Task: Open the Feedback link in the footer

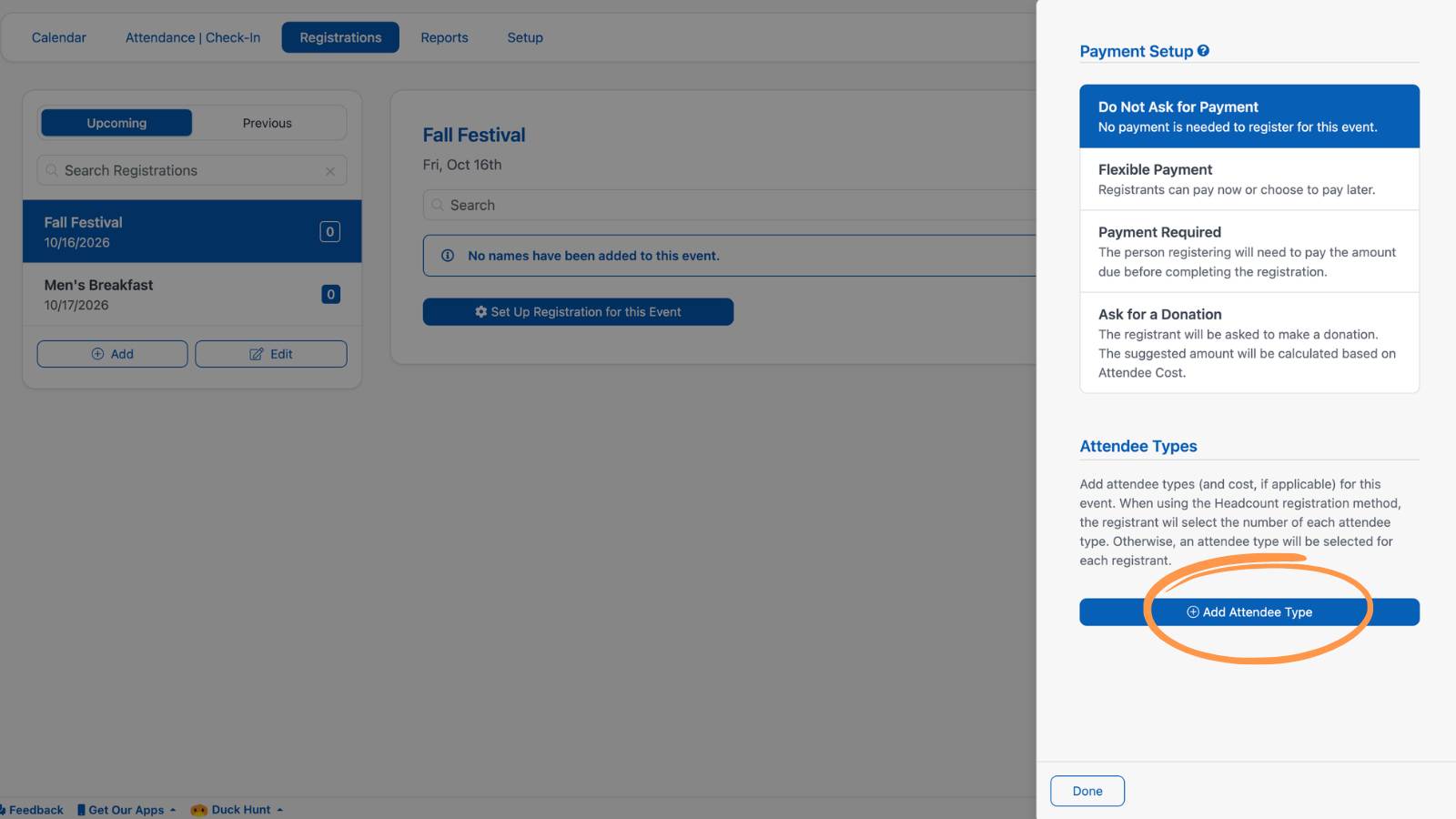Action: 32,810
